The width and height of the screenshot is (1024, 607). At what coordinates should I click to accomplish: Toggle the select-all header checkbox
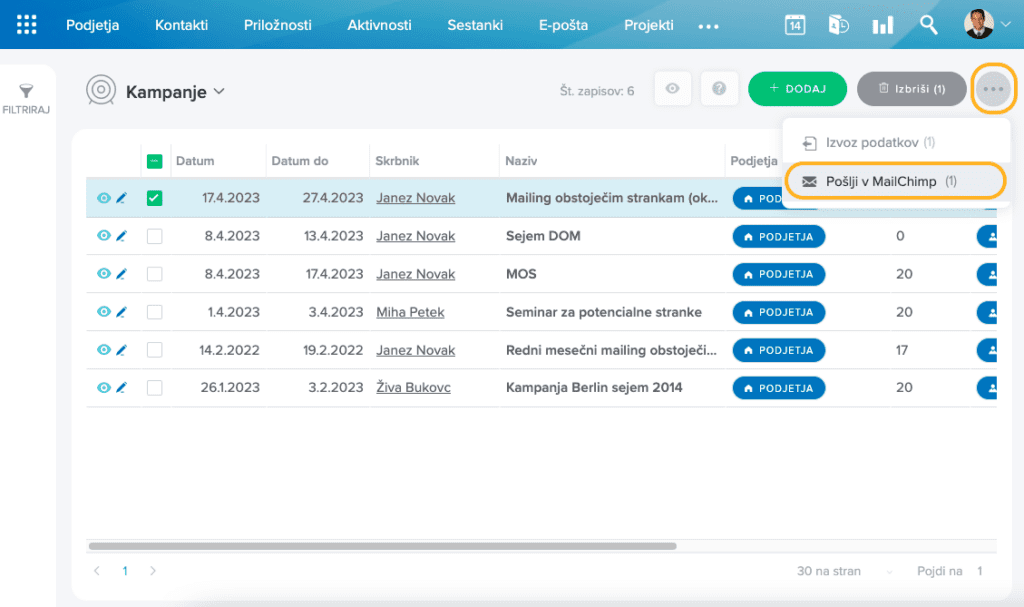[x=154, y=161]
